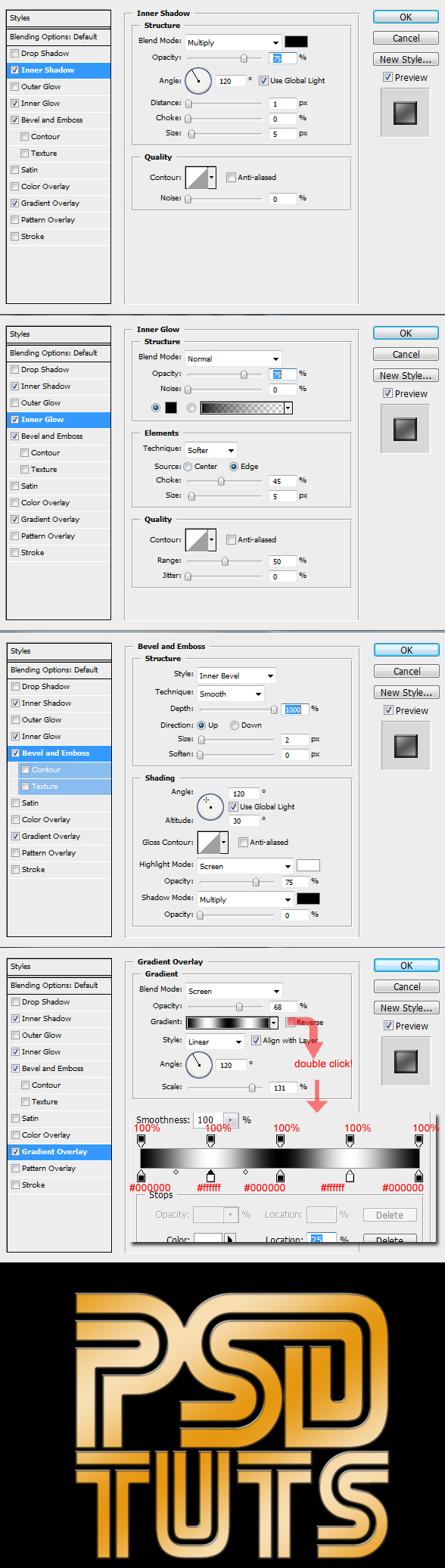445x1568 pixels.
Task: Click New Style... in the Gradient Overlay dialog
Action: 406,1008
